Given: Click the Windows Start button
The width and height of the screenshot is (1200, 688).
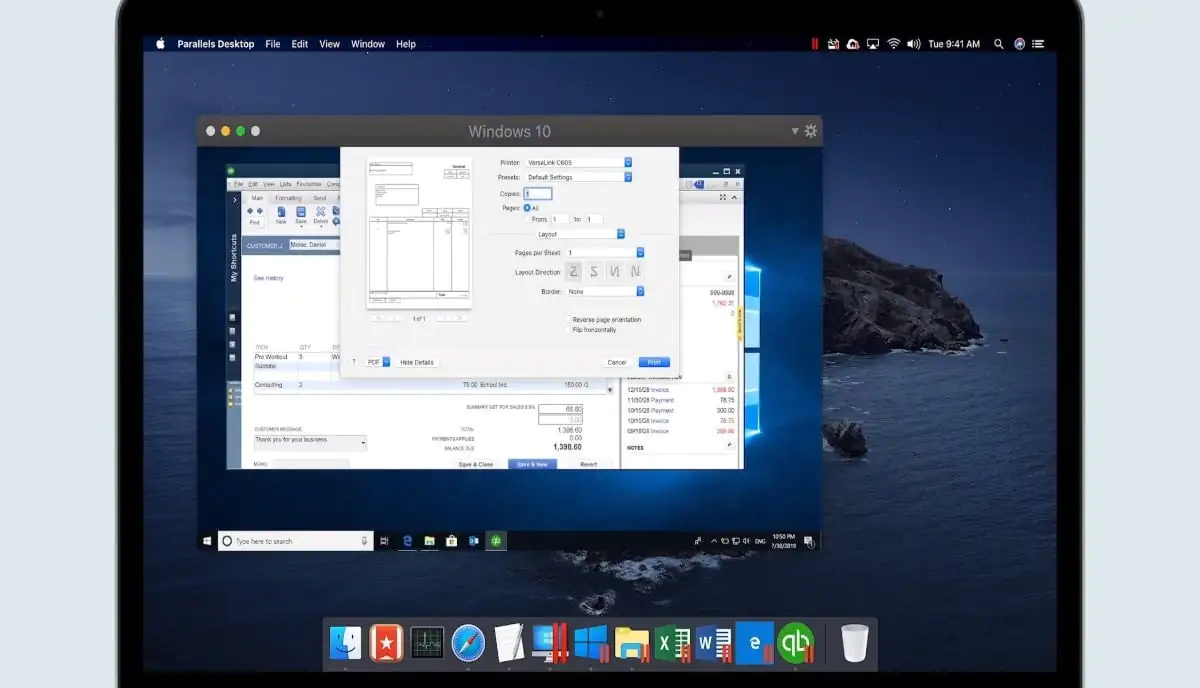Looking at the screenshot, I should point(207,541).
